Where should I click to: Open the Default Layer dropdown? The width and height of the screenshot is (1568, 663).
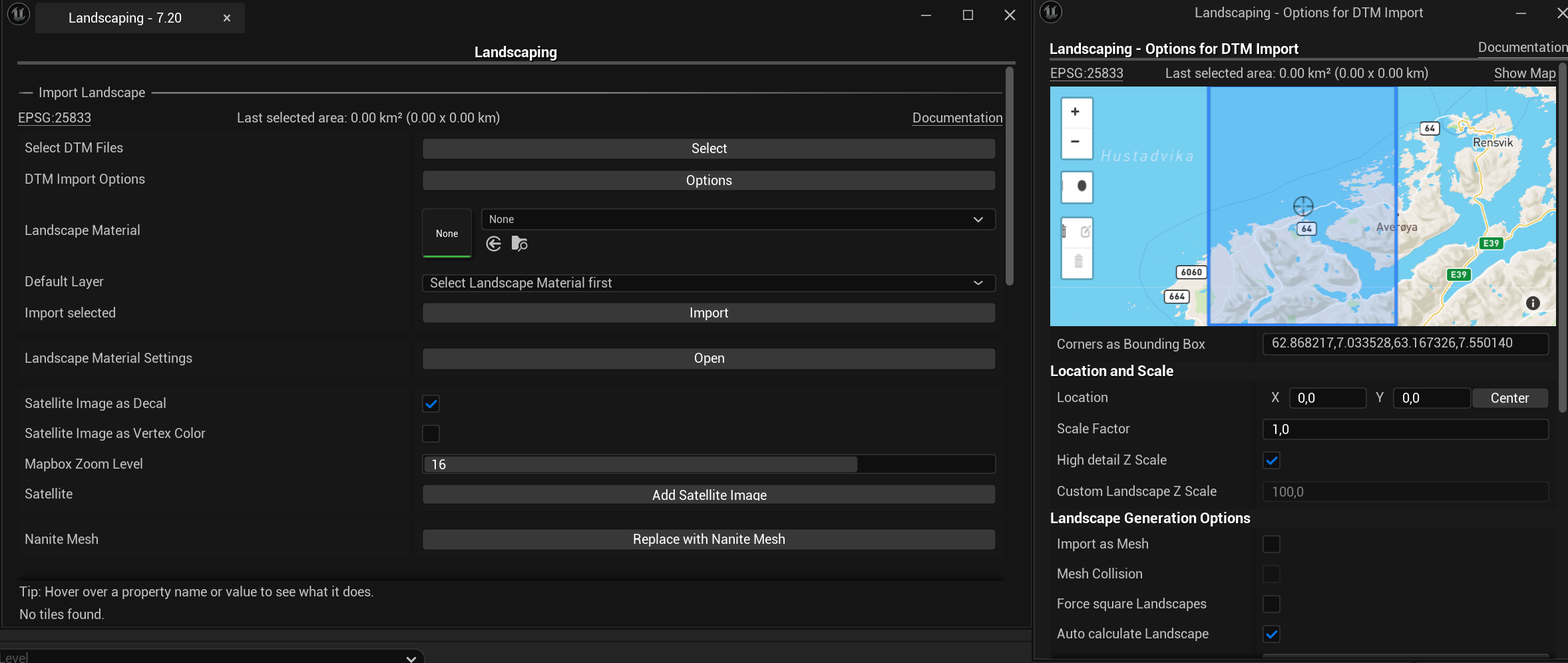(x=709, y=283)
